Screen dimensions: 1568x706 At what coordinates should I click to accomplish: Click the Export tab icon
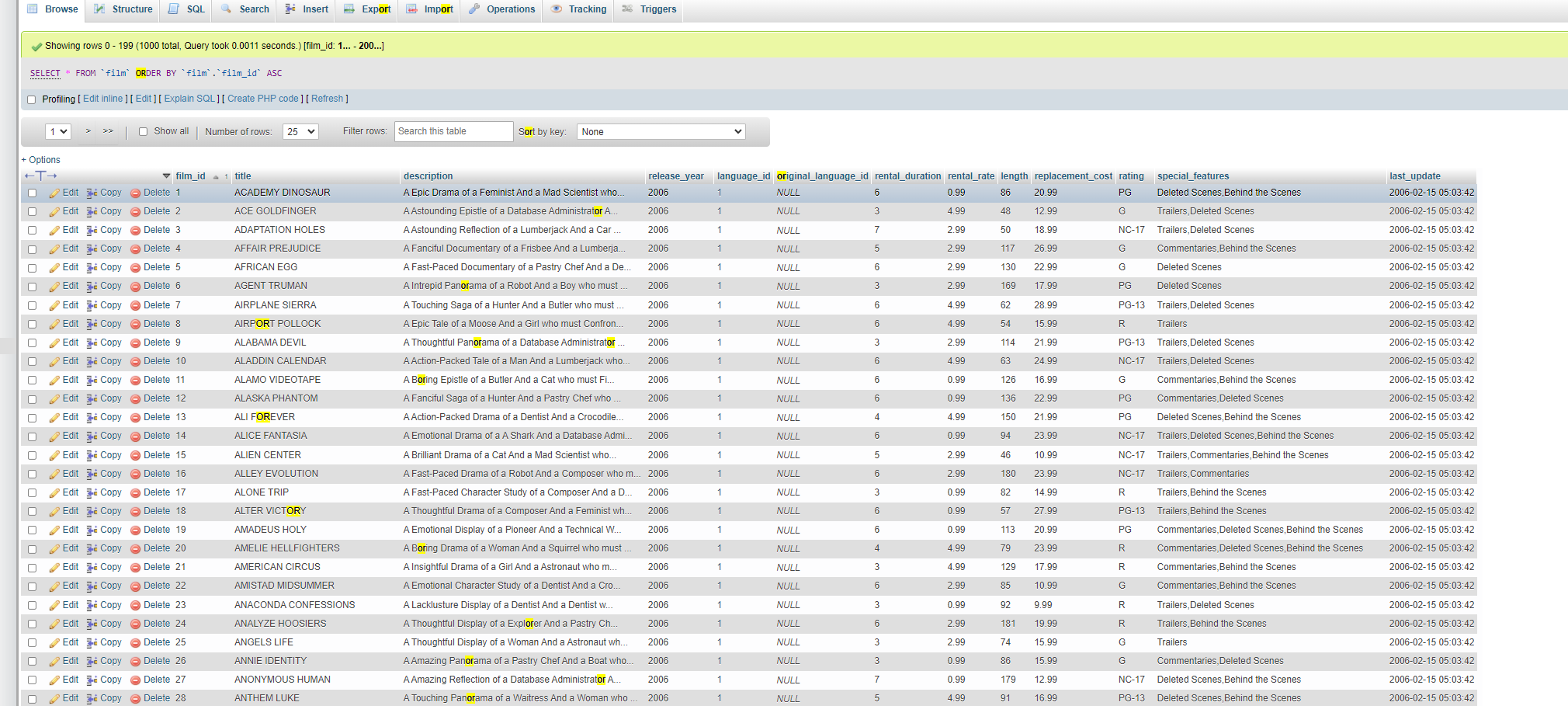click(x=349, y=9)
